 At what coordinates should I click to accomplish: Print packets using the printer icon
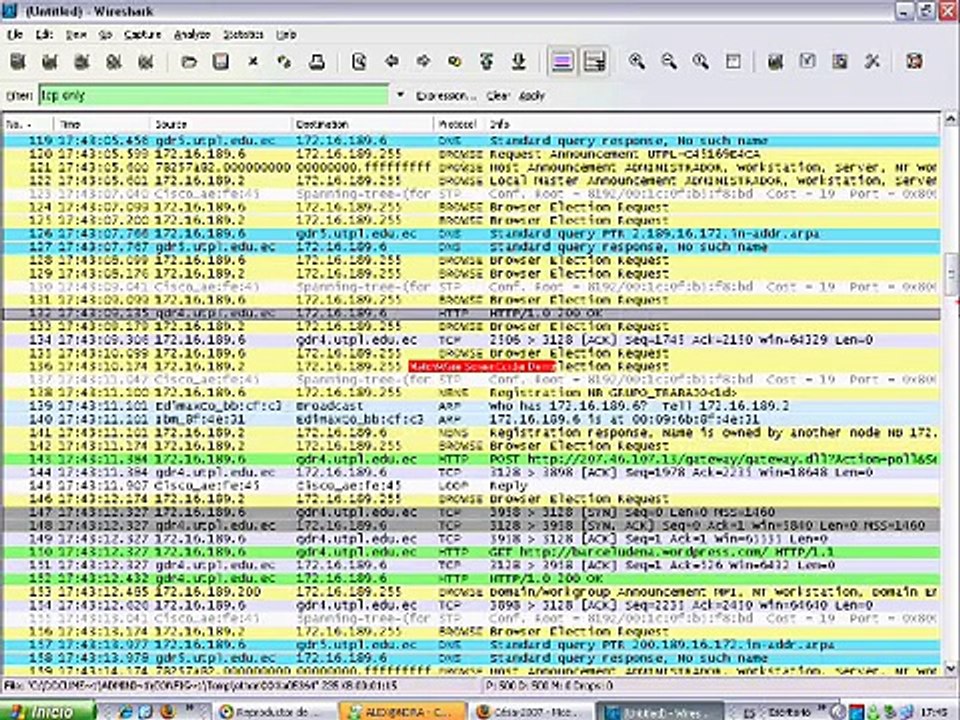click(317, 61)
